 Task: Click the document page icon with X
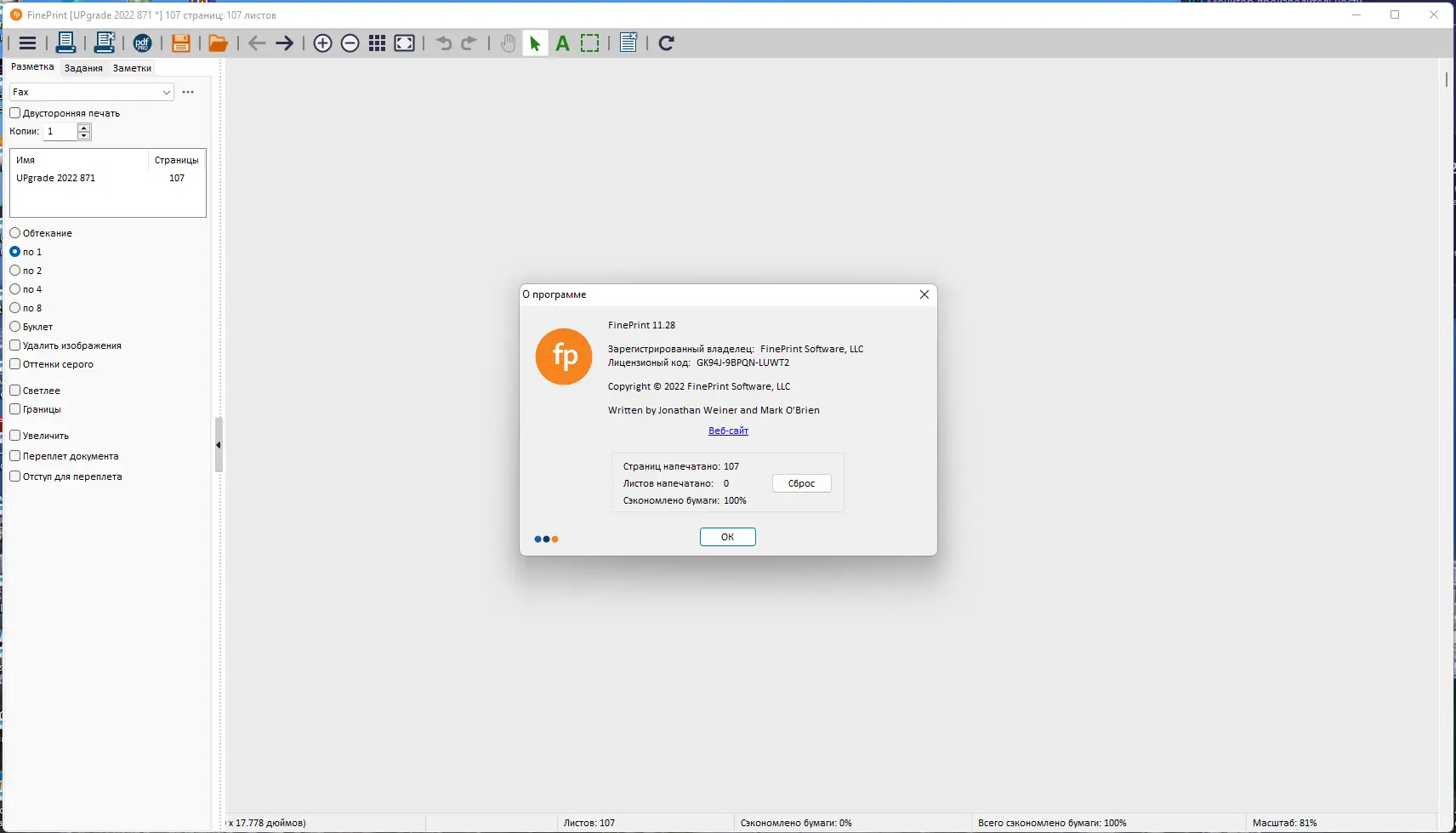point(628,43)
